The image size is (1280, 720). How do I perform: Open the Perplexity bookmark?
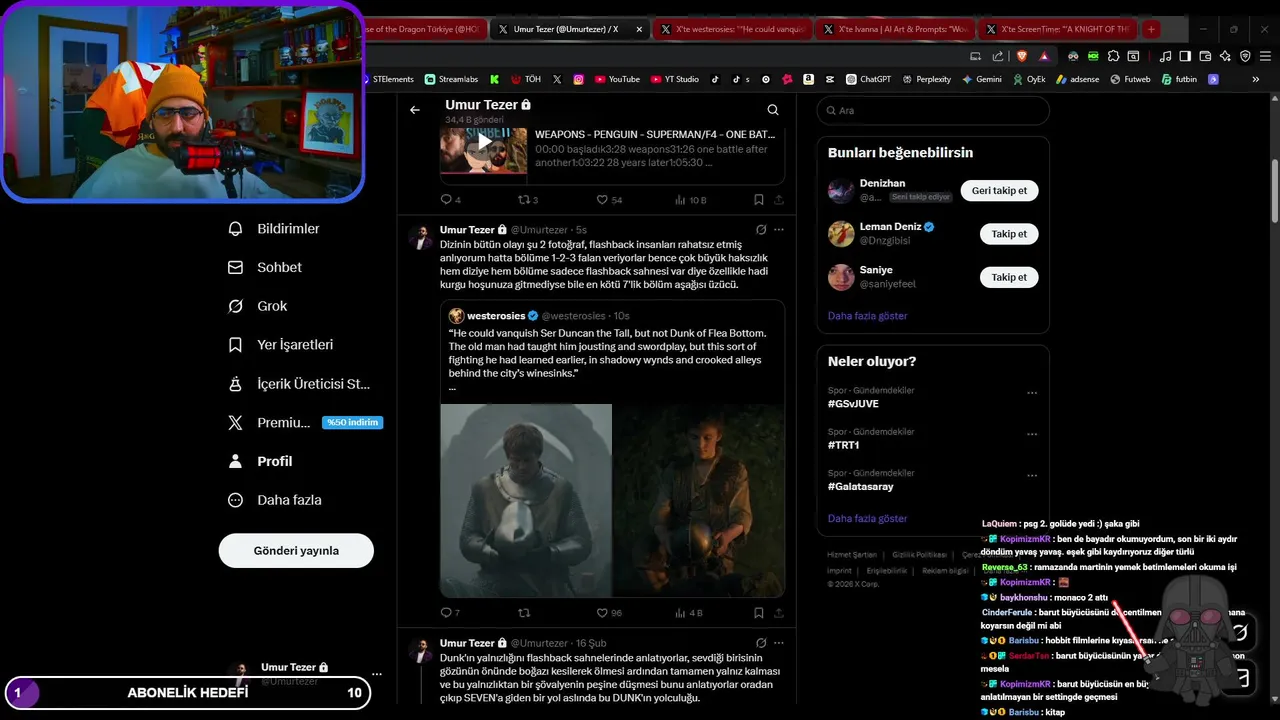point(926,79)
